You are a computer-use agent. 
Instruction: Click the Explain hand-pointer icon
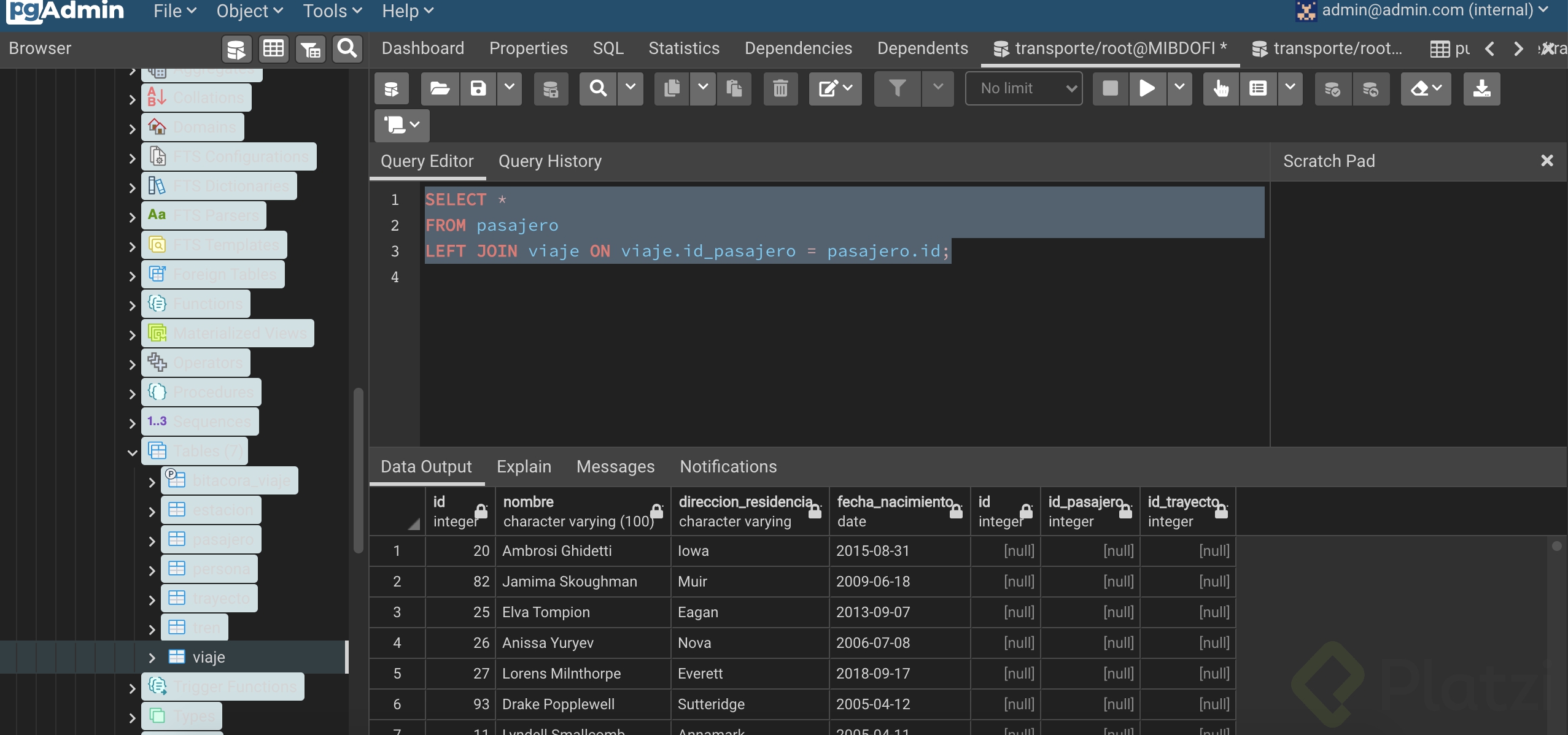click(x=1221, y=89)
